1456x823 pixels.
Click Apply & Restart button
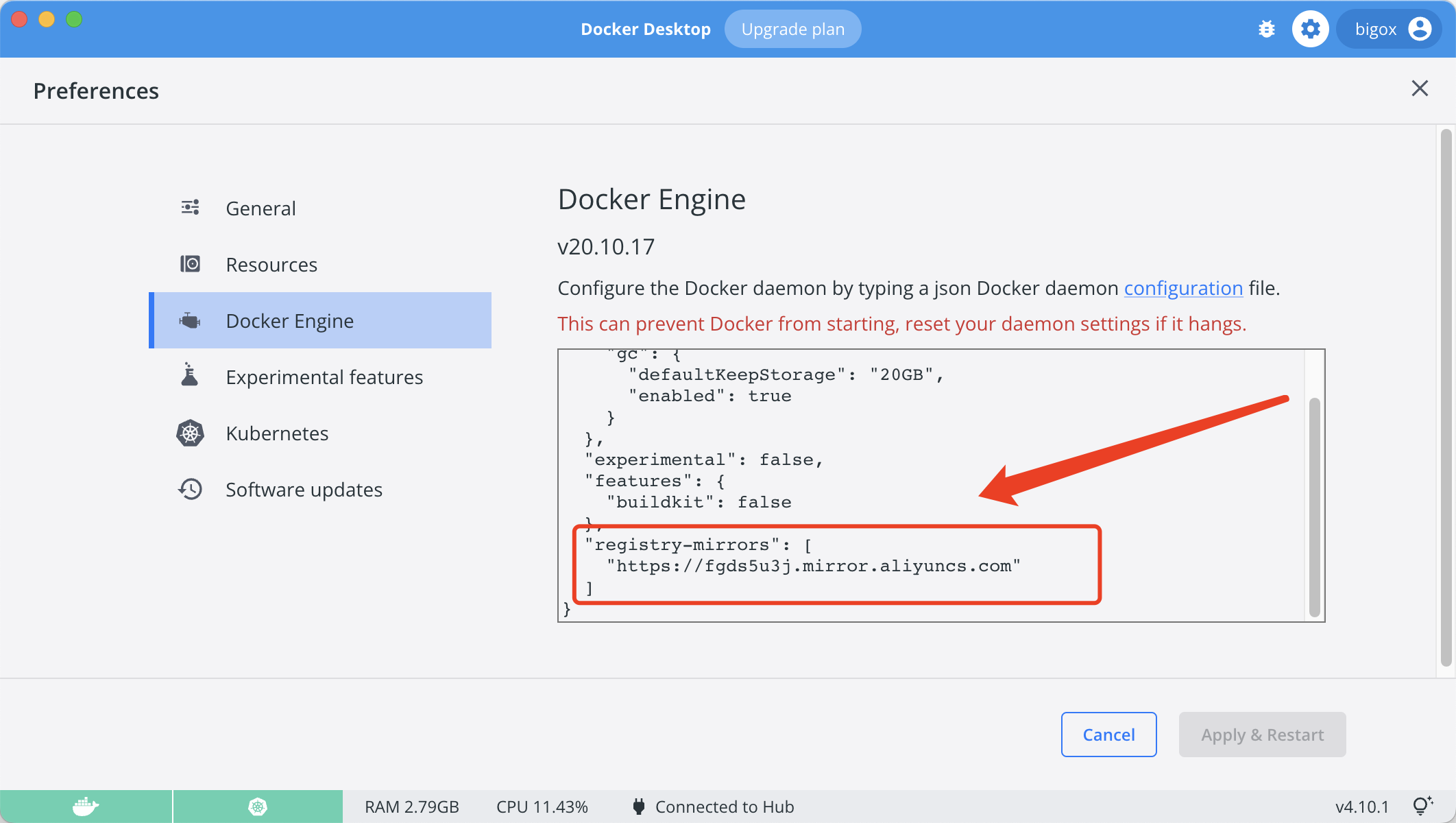pyautogui.click(x=1262, y=735)
